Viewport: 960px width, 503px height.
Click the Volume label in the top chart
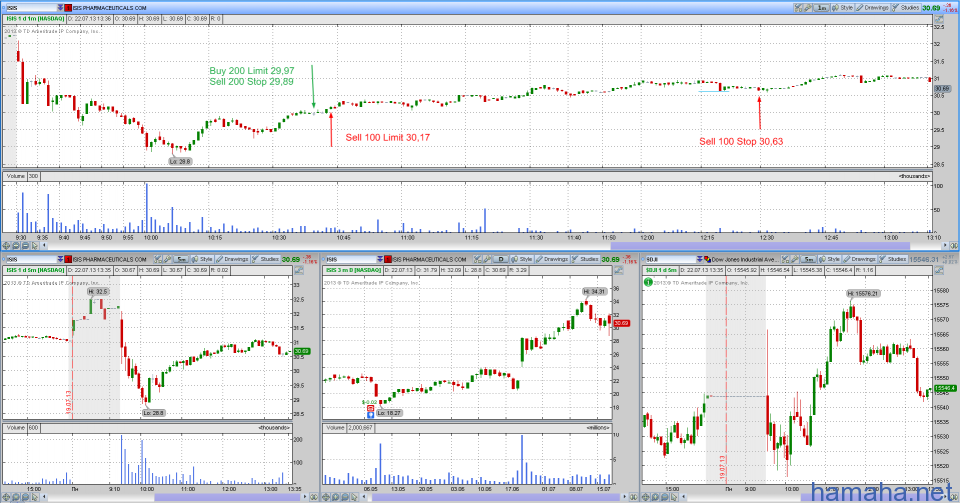pos(16,176)
